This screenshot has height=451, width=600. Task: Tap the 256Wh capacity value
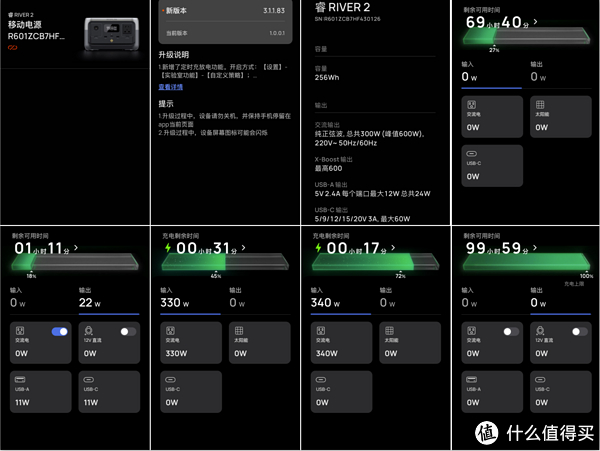point(327,77)
